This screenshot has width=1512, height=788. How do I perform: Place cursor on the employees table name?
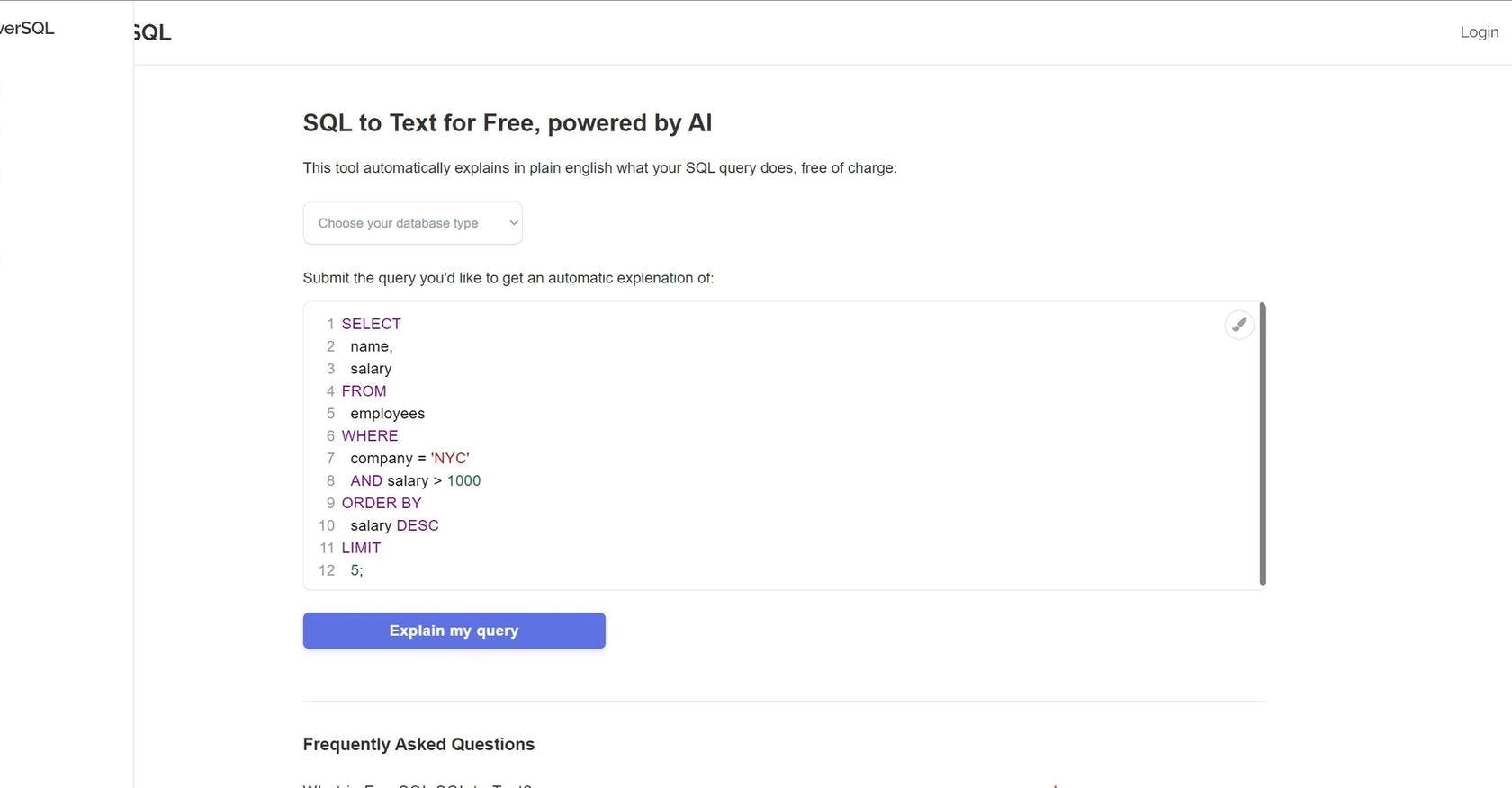click(x=387, y=414)
